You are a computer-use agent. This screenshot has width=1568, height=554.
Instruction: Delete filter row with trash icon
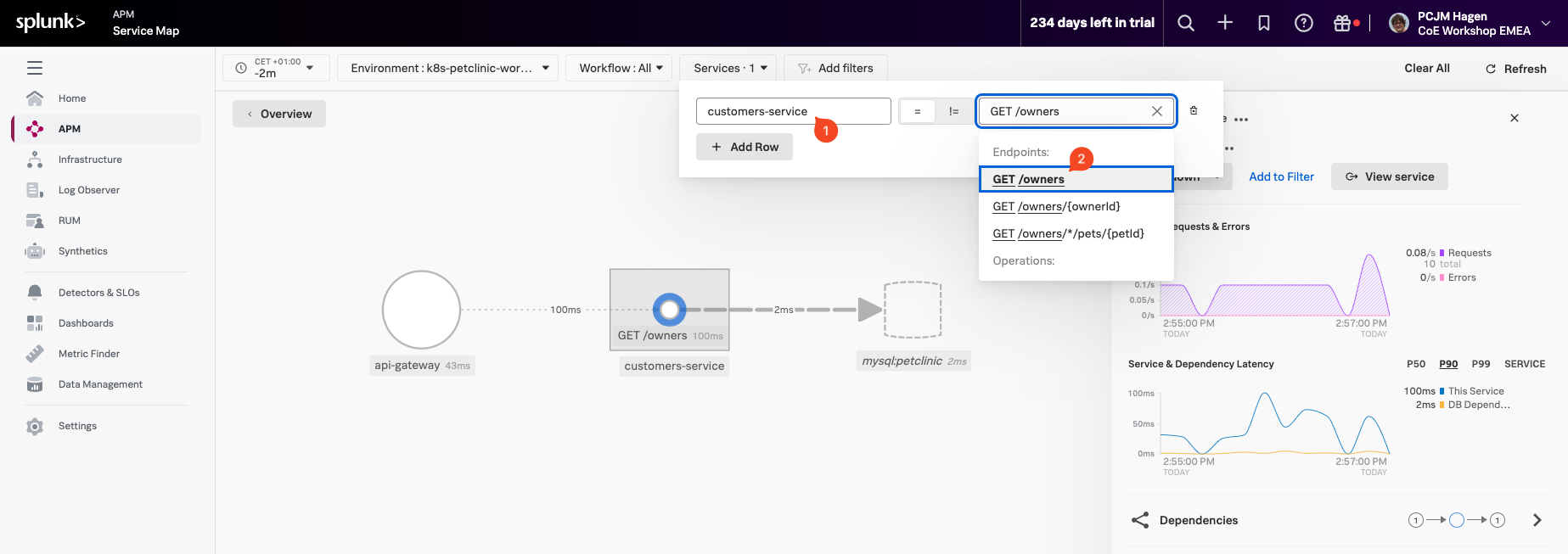pos(1194,111)
